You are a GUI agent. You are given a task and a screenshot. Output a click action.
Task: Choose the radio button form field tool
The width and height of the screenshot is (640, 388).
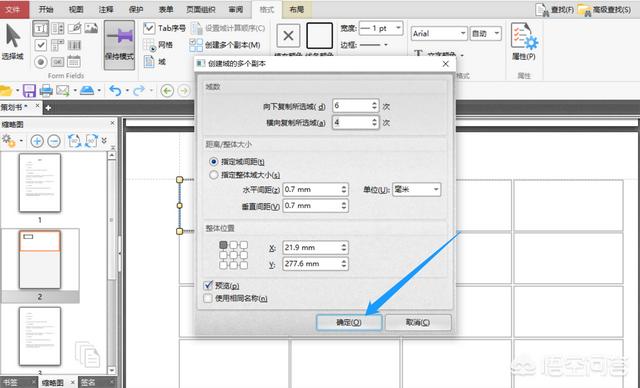pos(40,62)
